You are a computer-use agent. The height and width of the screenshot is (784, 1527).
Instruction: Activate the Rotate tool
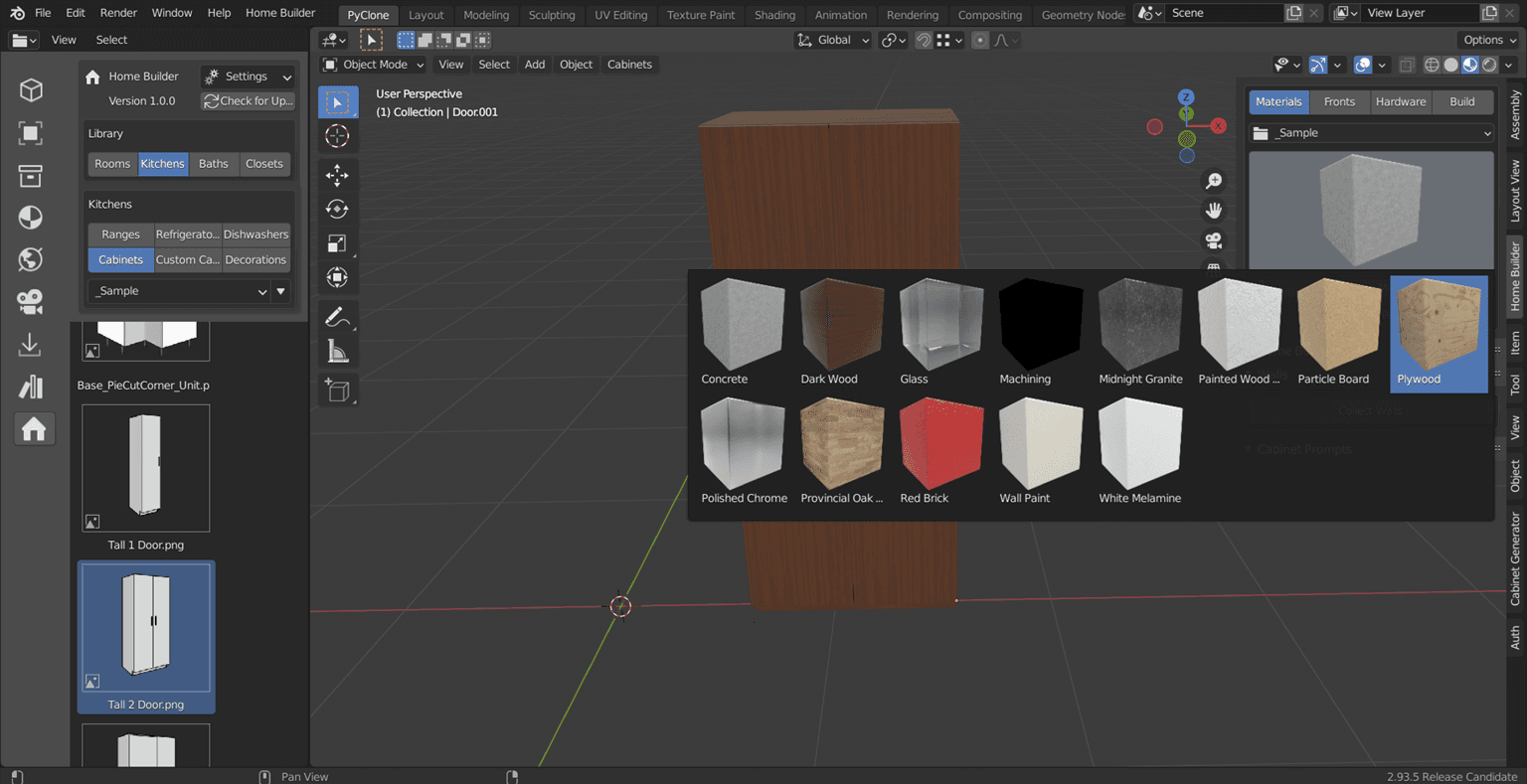[x=337, y=209]
